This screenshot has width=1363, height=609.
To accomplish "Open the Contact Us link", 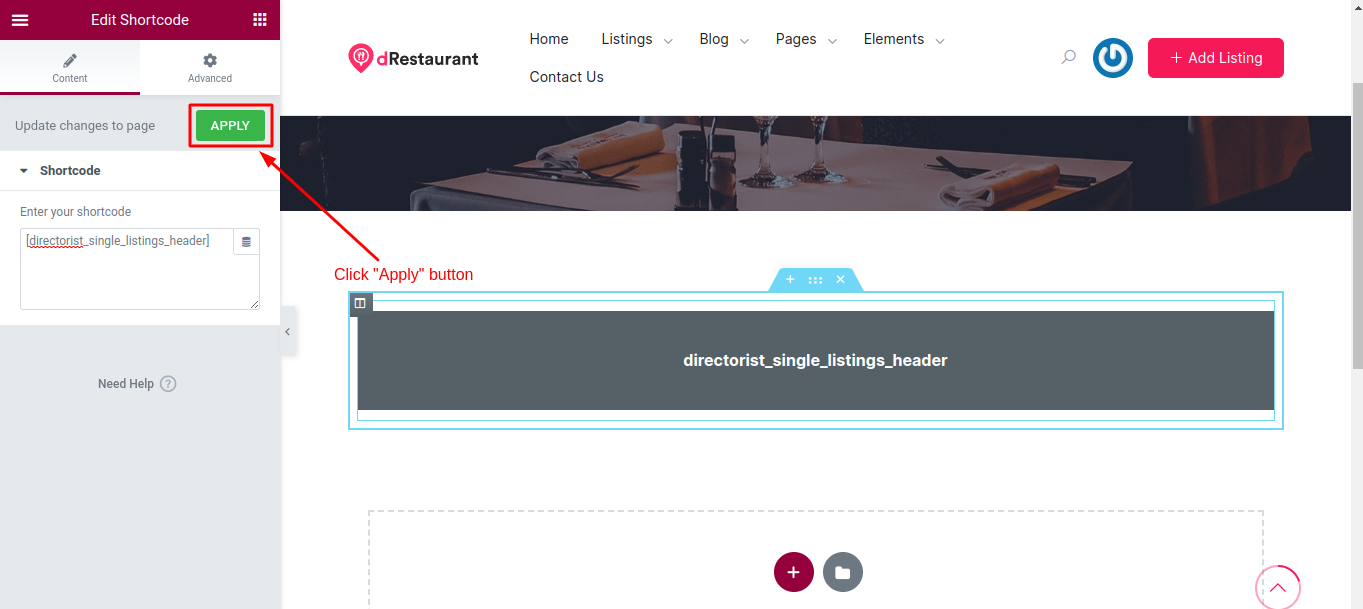I will pos(567,77).
